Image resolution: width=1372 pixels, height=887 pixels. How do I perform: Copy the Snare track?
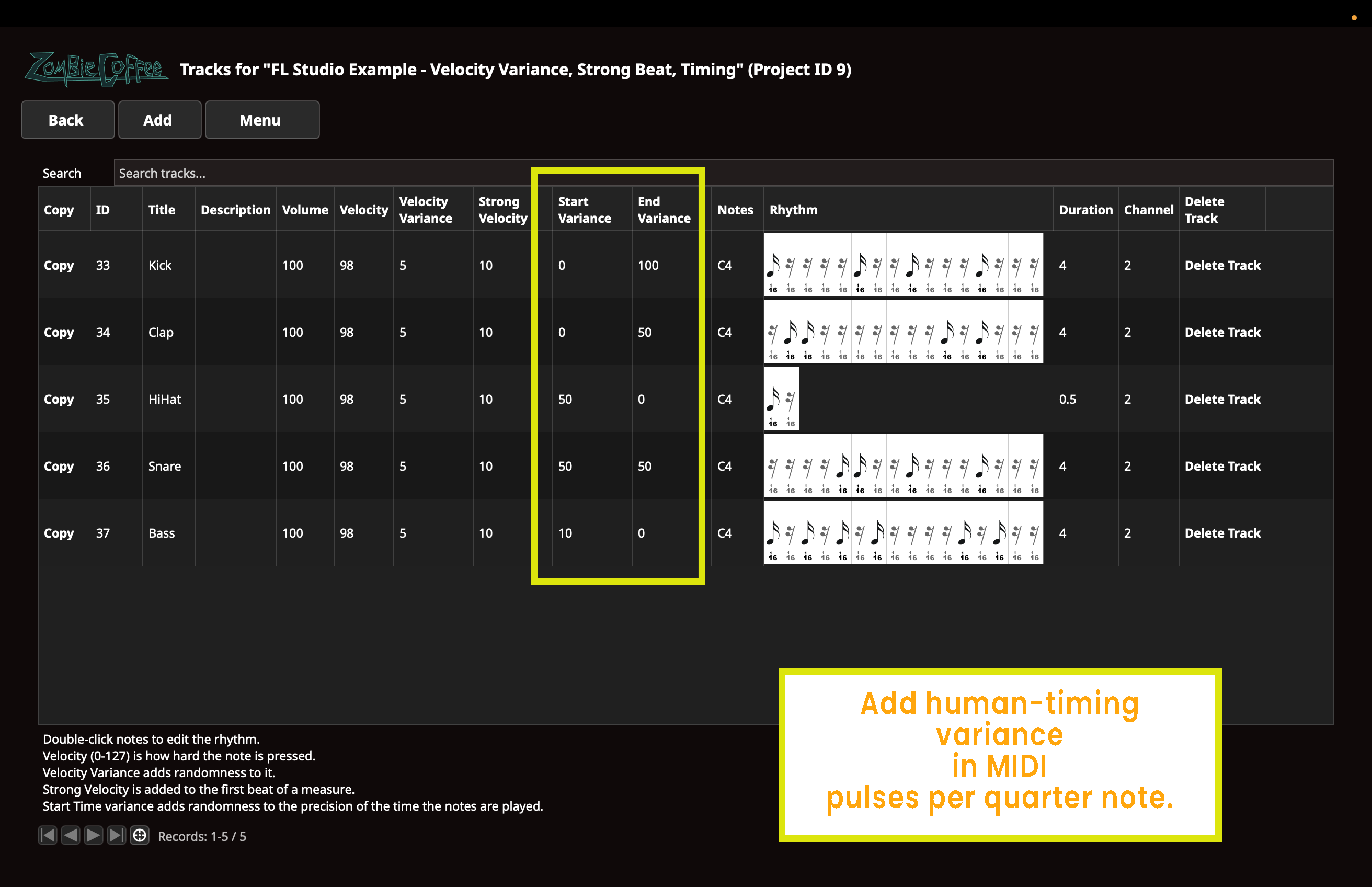59,466
